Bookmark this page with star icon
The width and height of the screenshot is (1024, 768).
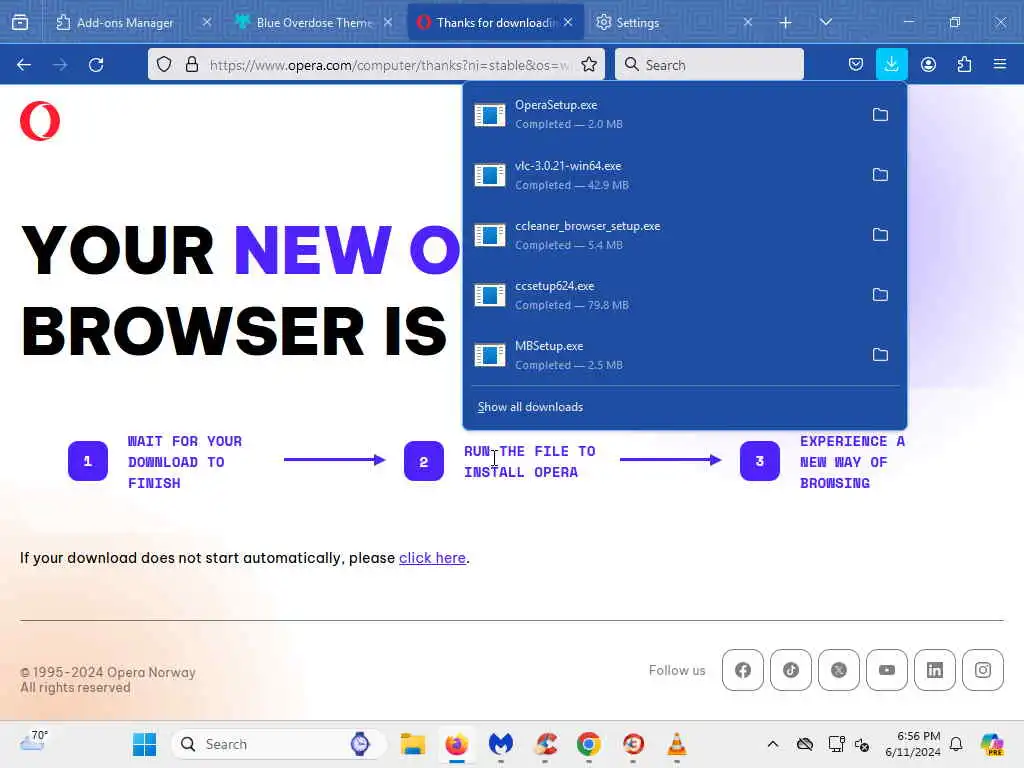589,64
